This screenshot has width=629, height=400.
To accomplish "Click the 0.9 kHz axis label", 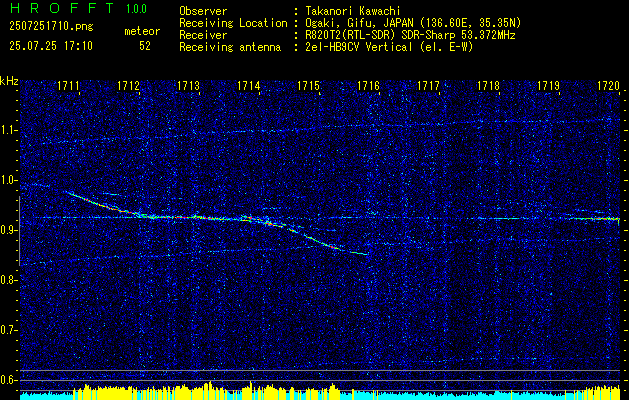I will click(7, 230).
